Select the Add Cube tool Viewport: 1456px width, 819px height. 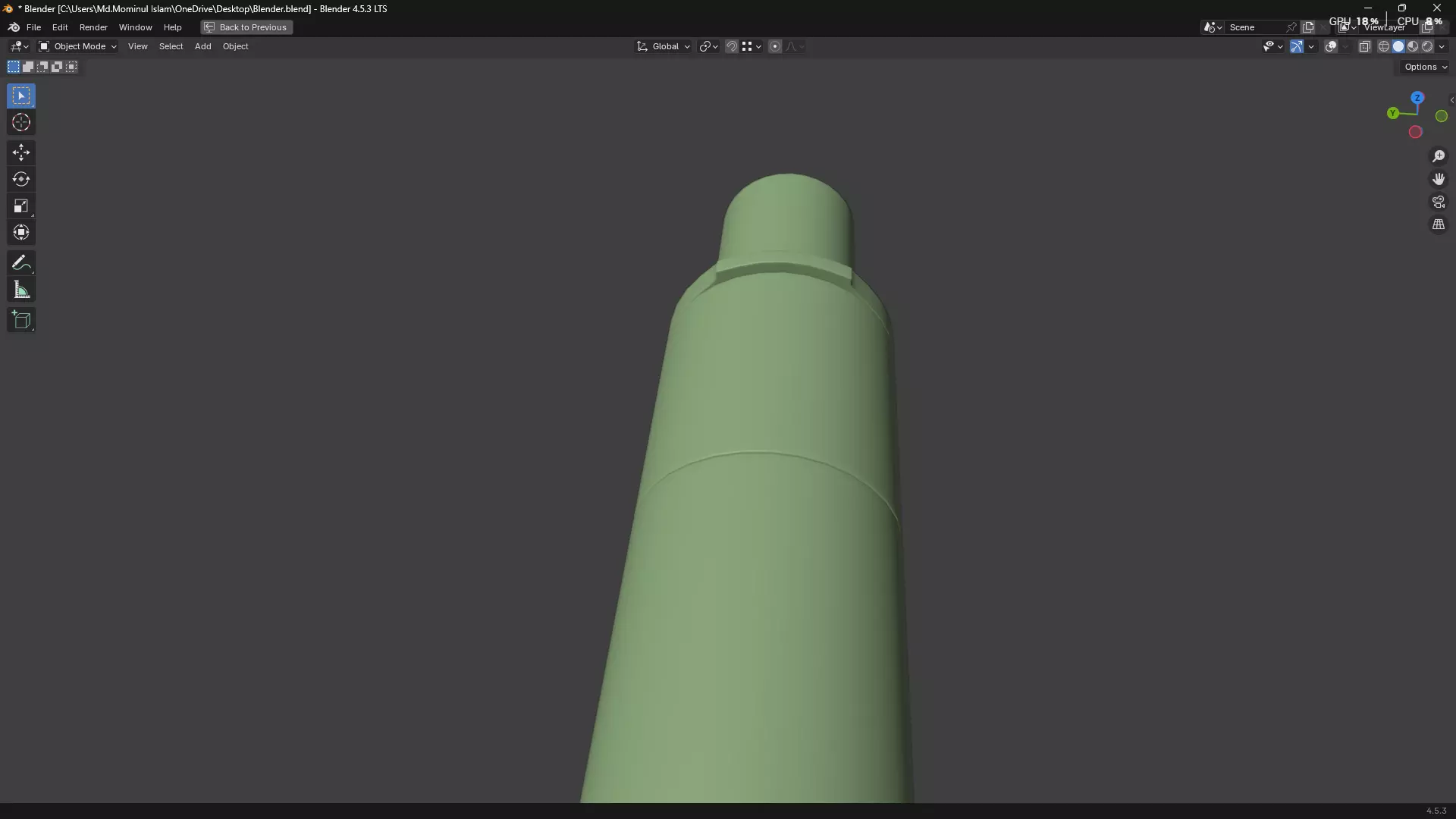click(x=21, y=320)
